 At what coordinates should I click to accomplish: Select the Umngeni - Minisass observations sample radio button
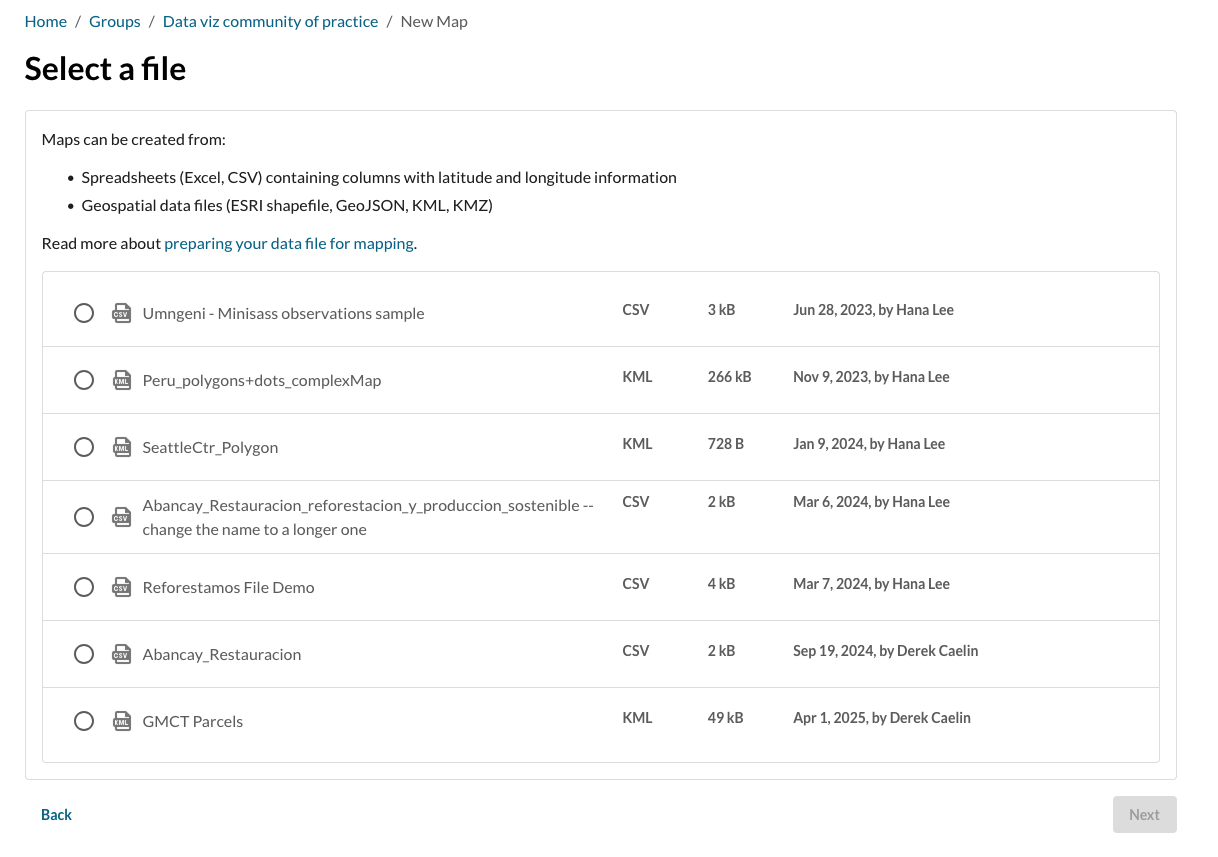coord(84,313)
